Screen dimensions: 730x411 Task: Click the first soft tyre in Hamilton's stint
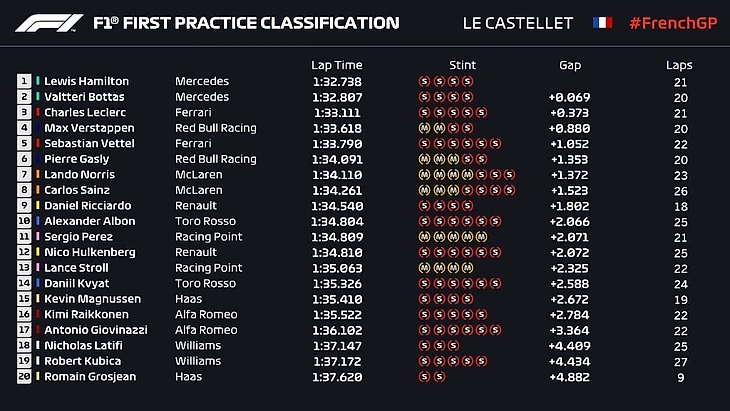[424, 81]
